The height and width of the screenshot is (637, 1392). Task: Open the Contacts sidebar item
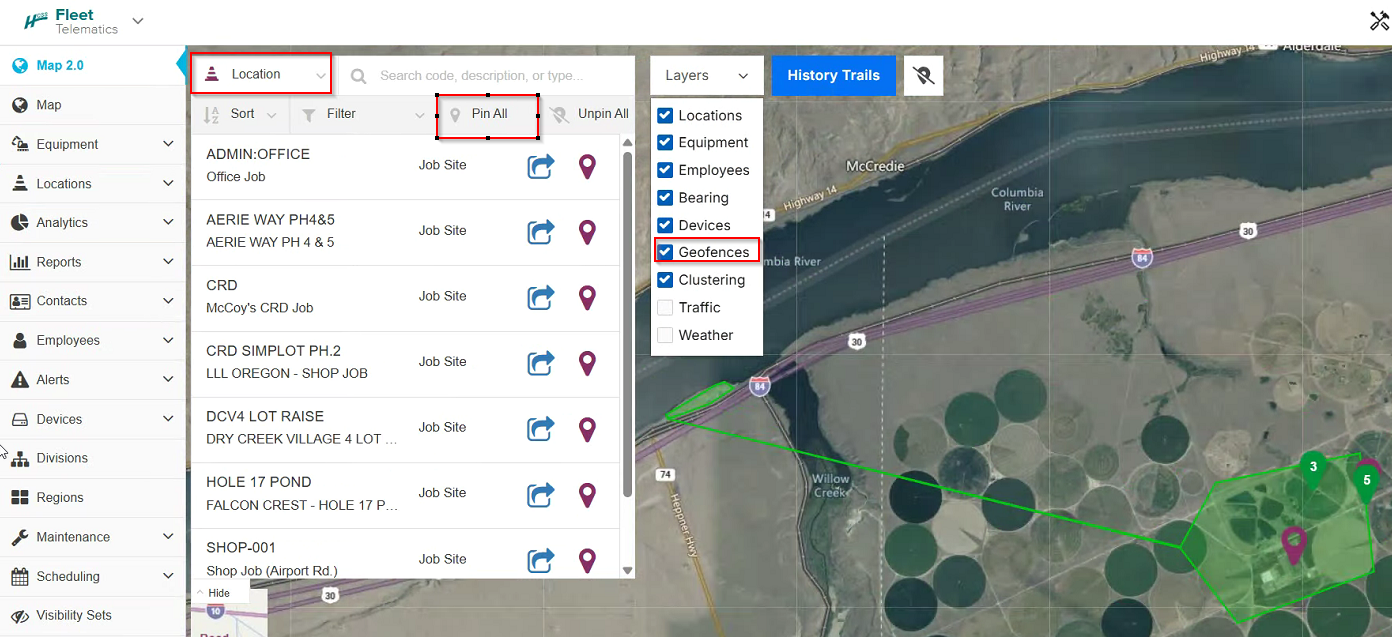(93, 301)
